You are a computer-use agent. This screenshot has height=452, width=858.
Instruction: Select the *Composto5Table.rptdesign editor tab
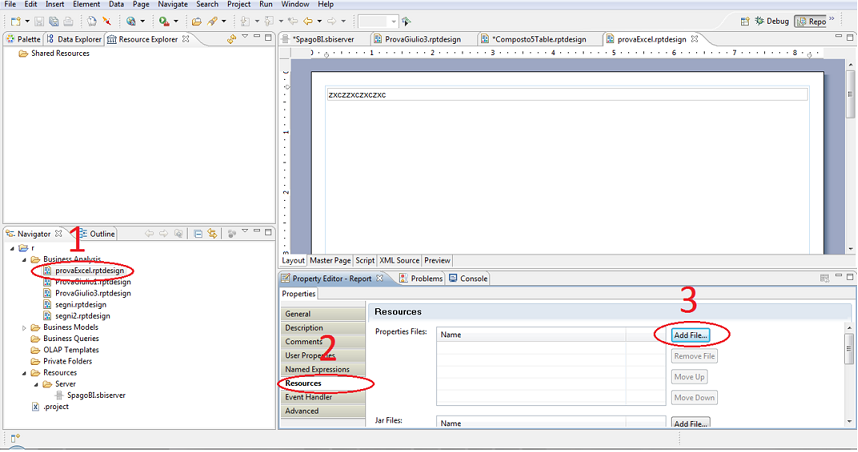[x=534, y=39]
